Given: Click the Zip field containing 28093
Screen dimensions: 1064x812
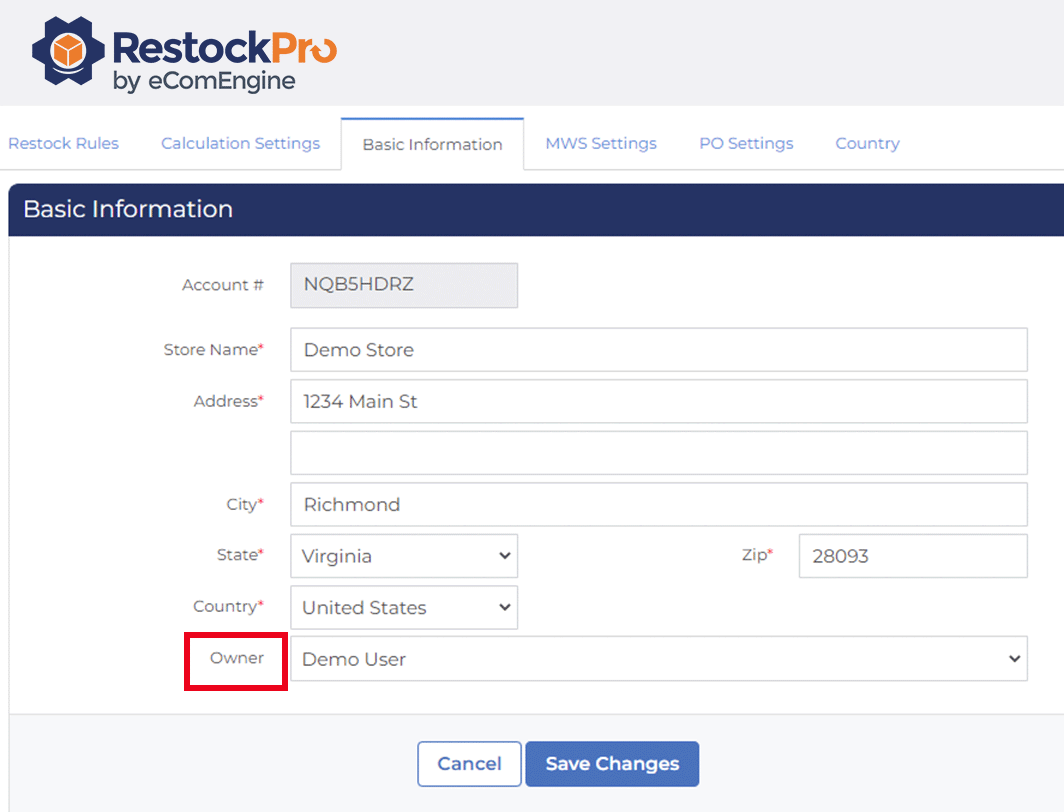Looking at the screenshot, I should pos(912,556).
